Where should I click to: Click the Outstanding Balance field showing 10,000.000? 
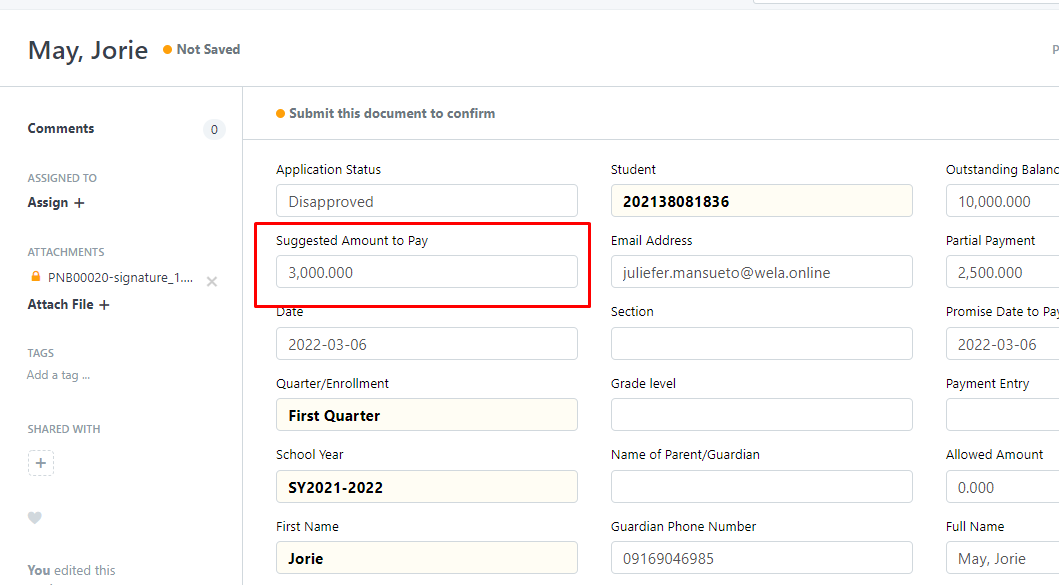pos(1002,201)
